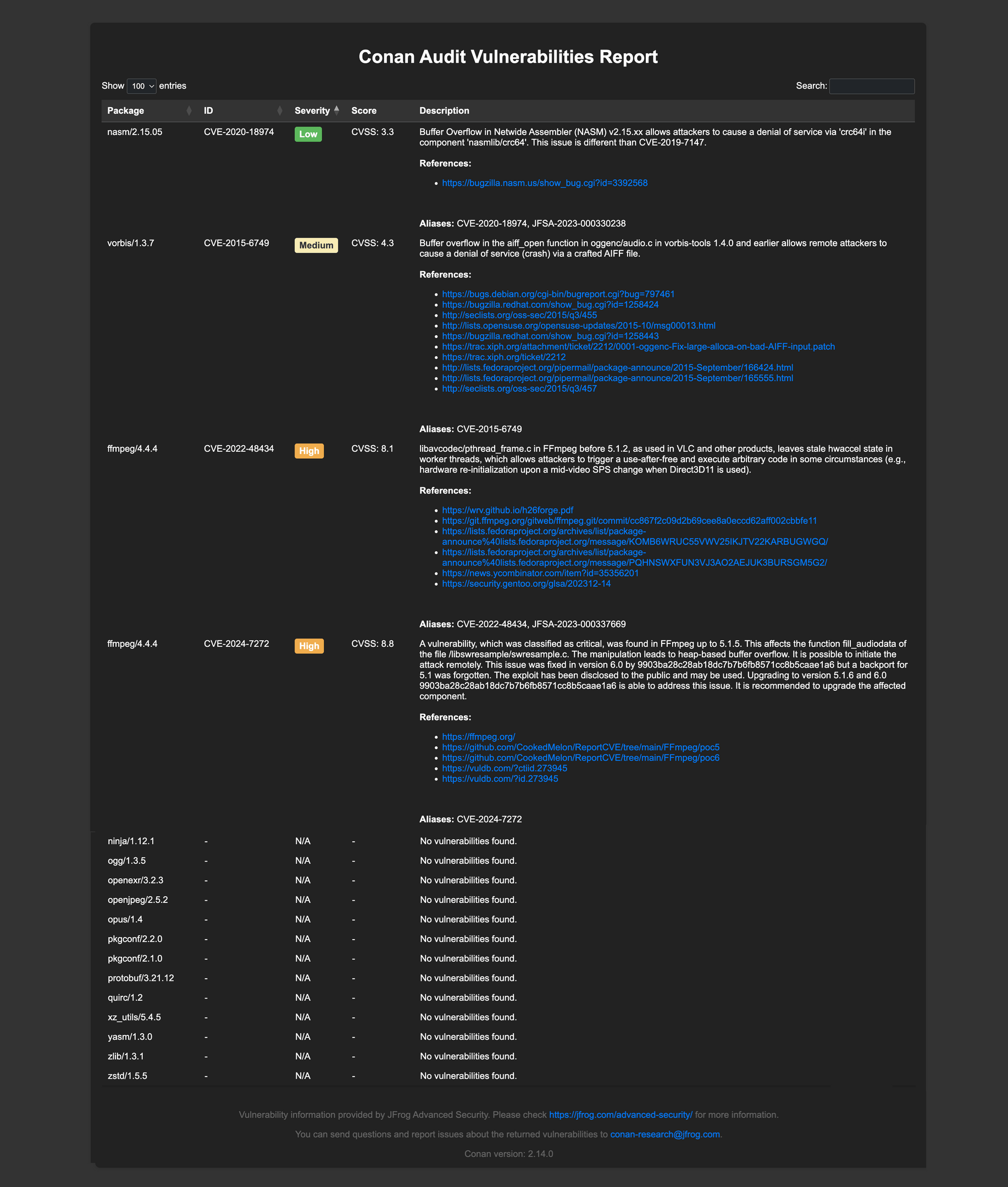Select the pkgconf/2.1.0 row

pos(508,958)
